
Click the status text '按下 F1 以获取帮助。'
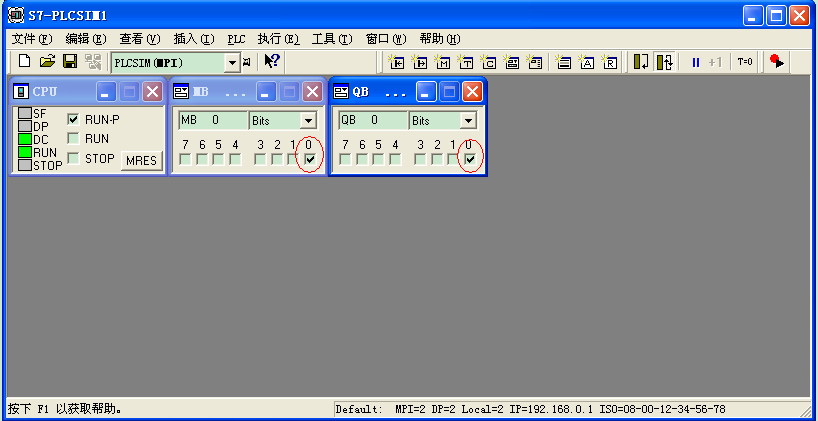pyautogui.click(x=65, y=409)
